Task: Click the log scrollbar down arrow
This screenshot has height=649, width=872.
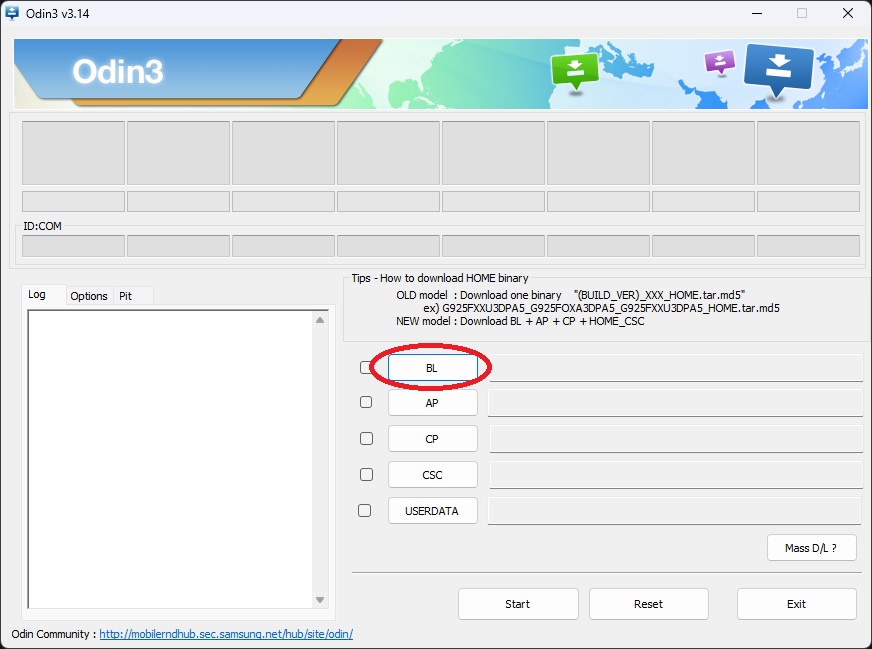Action: pos(320,600)
